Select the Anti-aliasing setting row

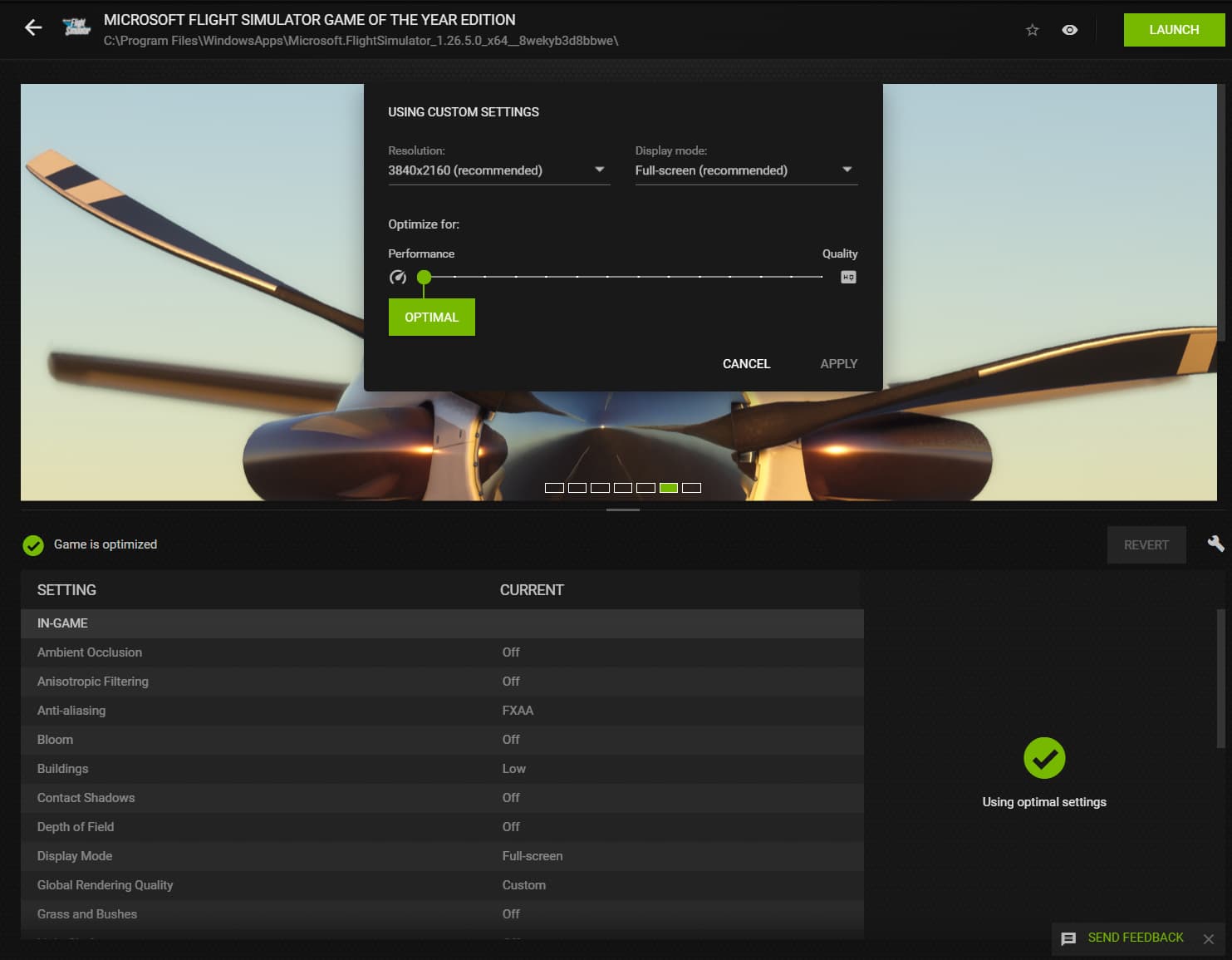click(442, 711)
